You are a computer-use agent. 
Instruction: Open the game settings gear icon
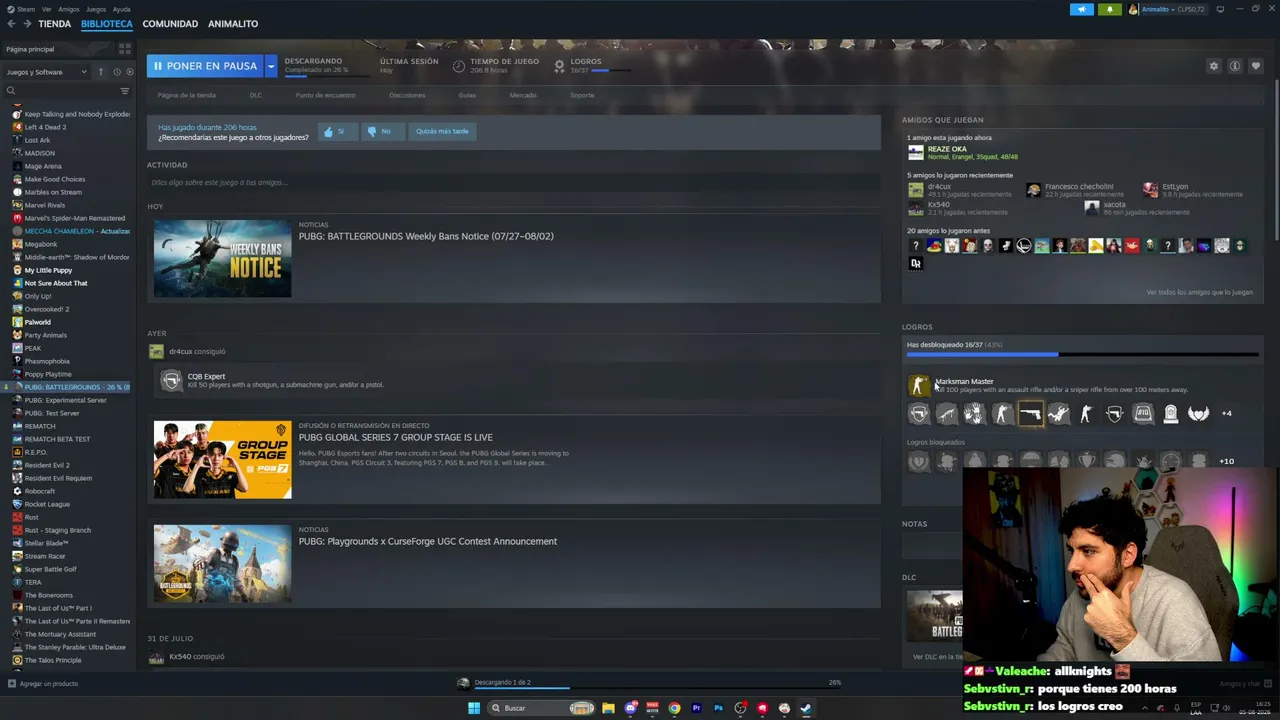(x=1214, y=66)
